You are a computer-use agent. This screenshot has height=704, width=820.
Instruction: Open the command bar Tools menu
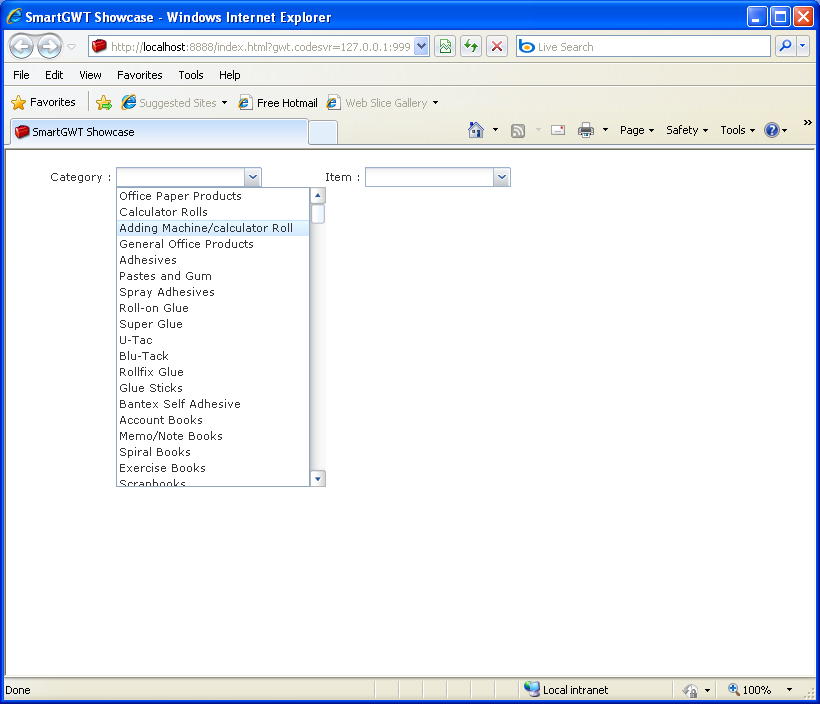click(737, 130)
